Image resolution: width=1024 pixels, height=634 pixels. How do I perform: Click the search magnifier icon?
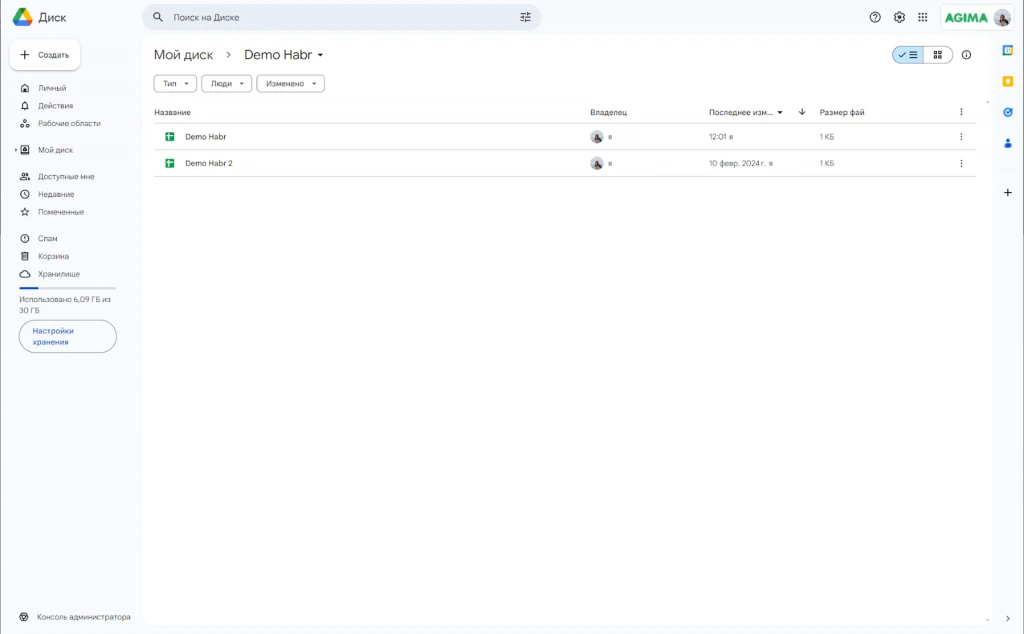(x=157, y=17)
